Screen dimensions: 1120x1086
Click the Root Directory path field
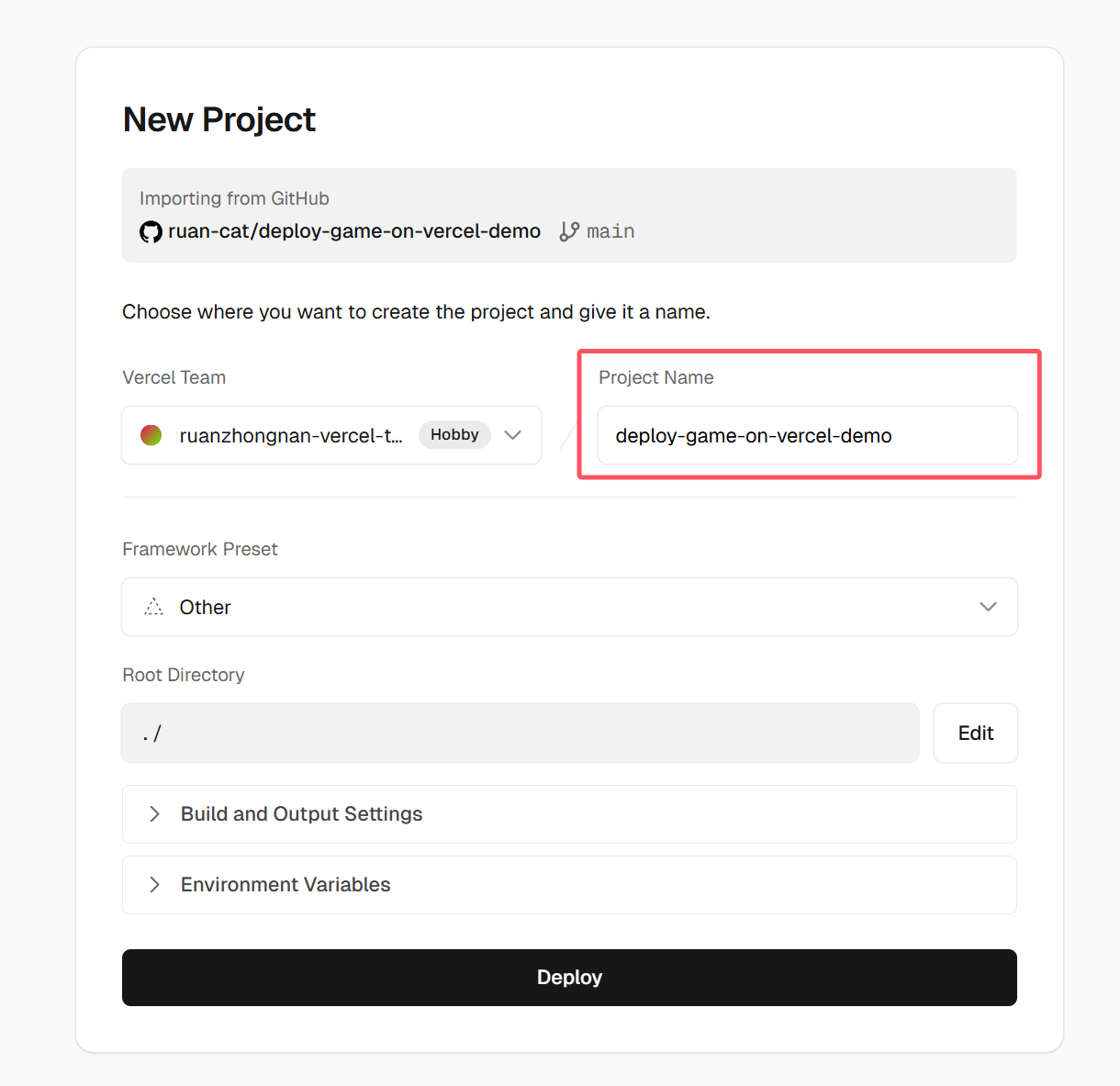[520, 733]
